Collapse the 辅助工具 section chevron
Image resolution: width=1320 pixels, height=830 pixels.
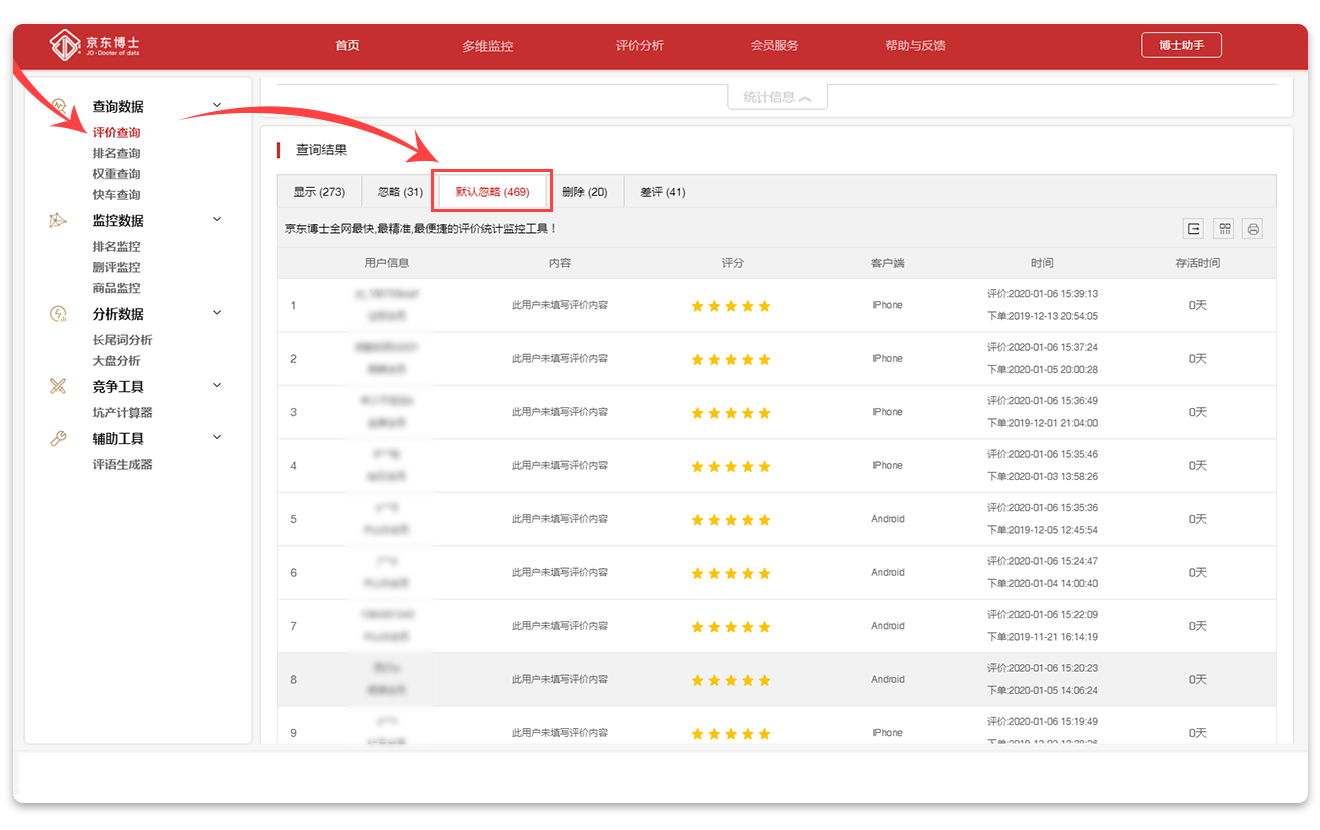pyautogui.click(x=218, y=438)
